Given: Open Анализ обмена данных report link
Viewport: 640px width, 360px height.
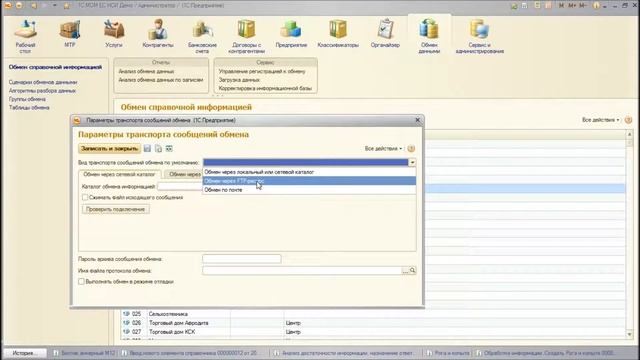Looking at the screenshot, I should (x=146, y=71).
